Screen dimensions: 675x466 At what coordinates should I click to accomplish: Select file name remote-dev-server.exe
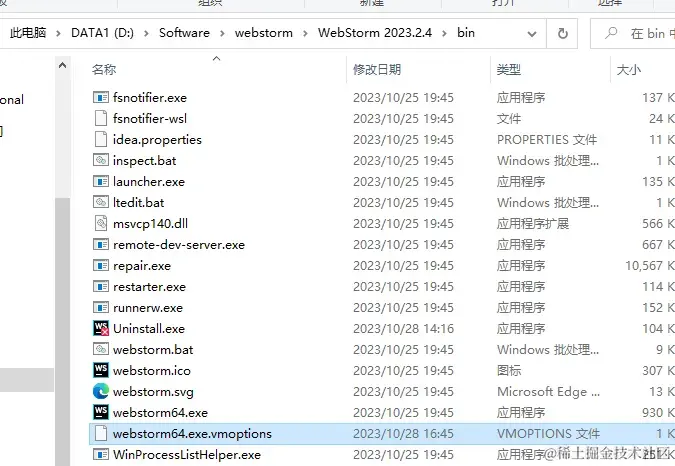point(179,244)
